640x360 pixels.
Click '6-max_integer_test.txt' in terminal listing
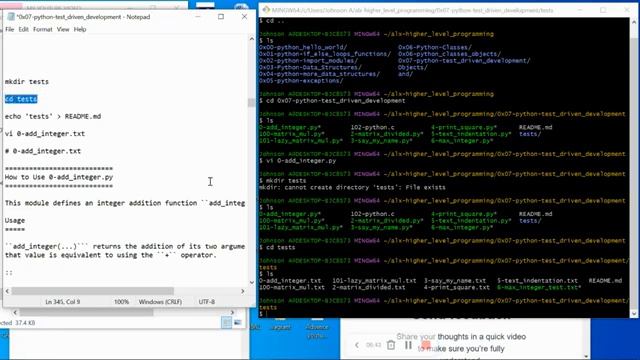[x=539, y=287]
